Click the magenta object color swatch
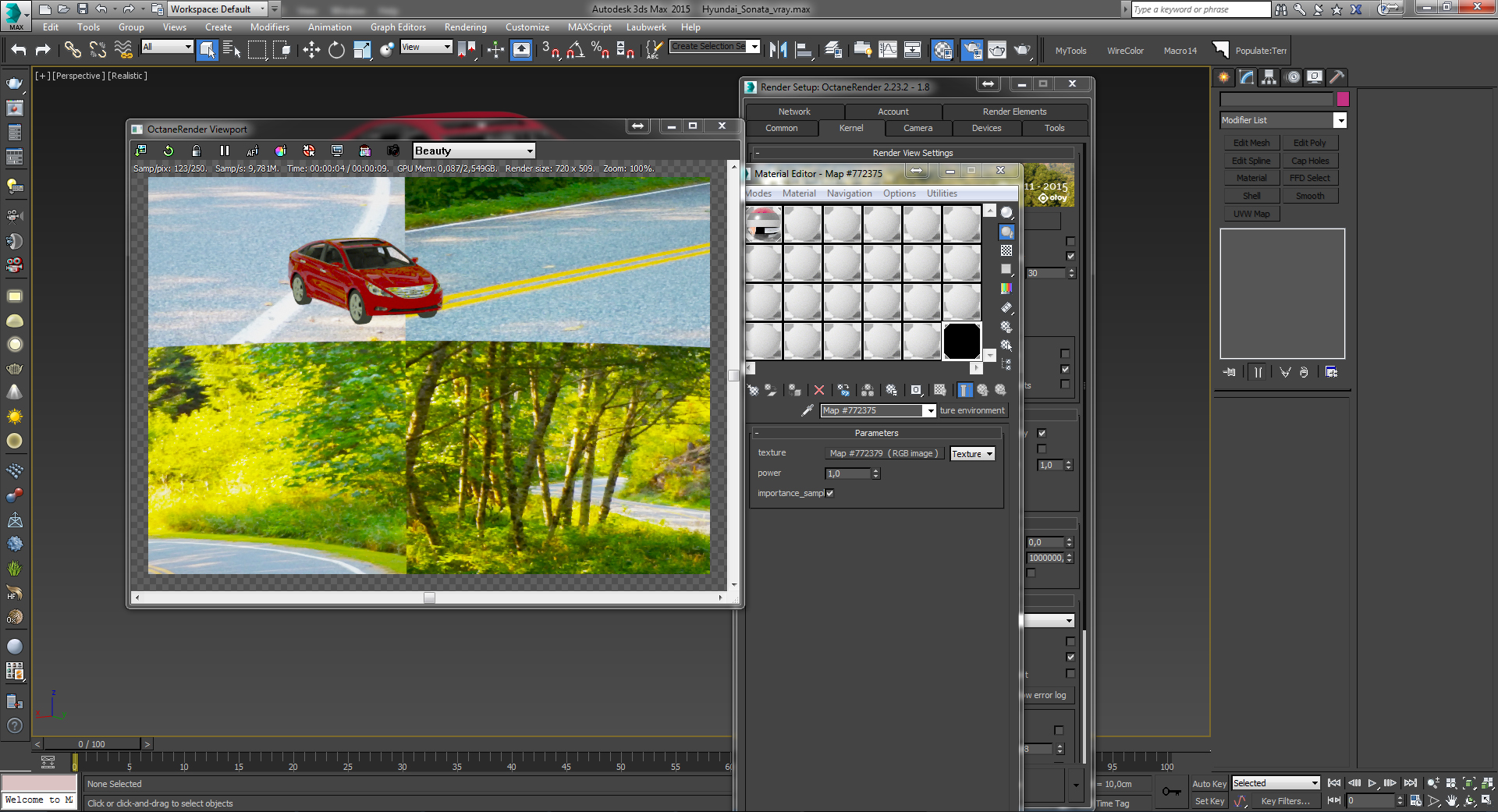The image size is (1498, 812). (x=1343, y=99)
